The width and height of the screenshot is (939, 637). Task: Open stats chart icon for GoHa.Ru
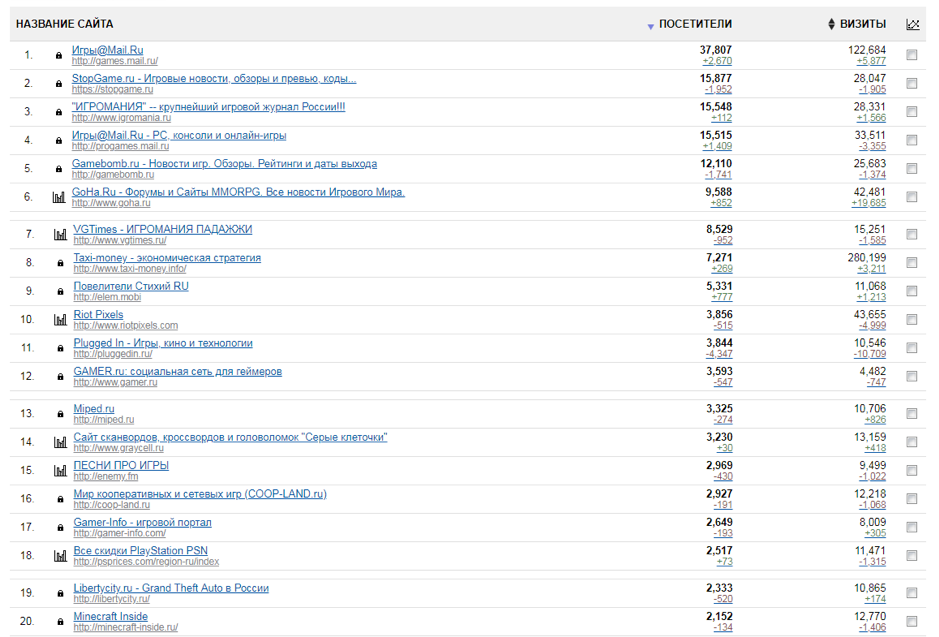coord(59,197)
